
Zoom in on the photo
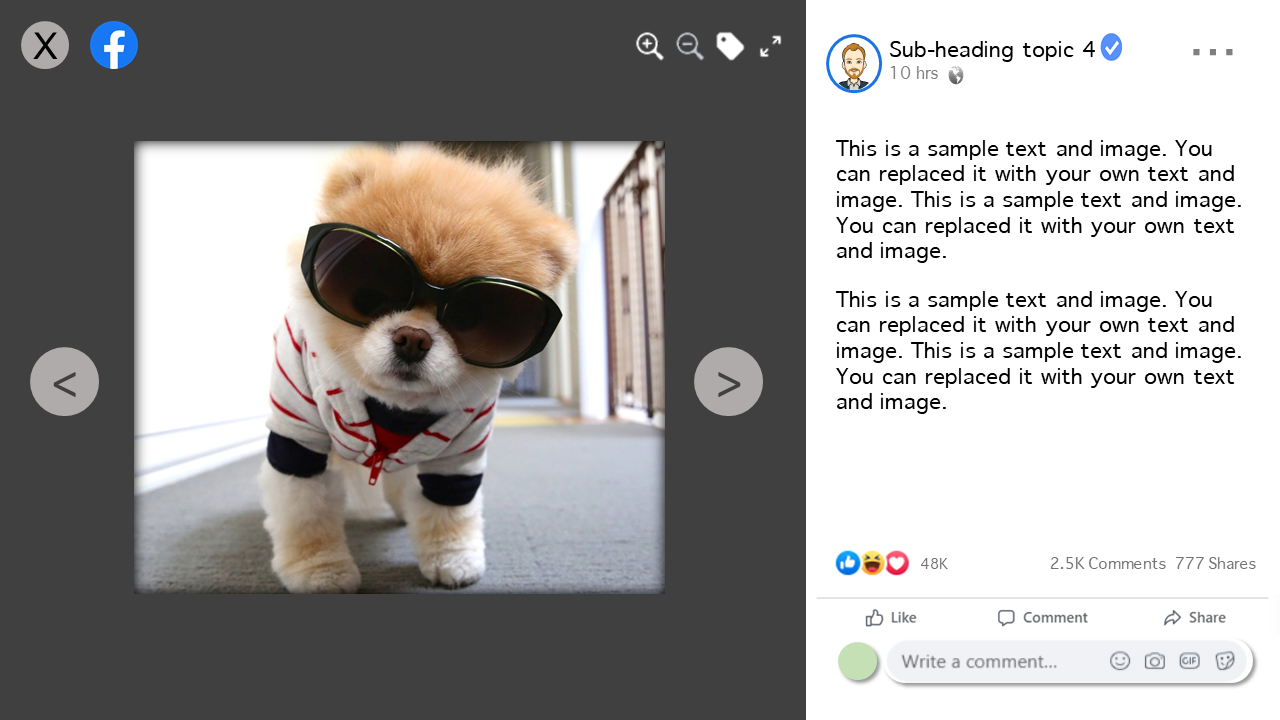(650, 46)
